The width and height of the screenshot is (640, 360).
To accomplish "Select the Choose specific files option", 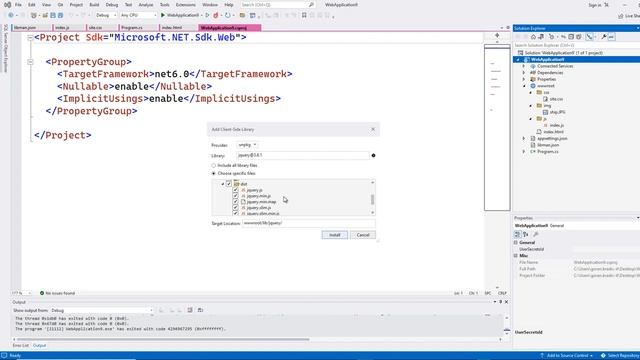I will click(233, 173).
